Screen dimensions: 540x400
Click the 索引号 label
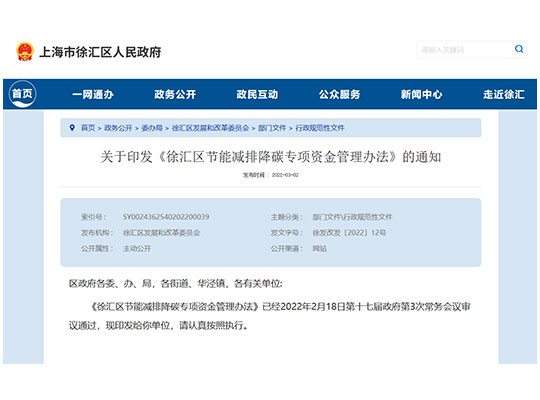(93, 217)
